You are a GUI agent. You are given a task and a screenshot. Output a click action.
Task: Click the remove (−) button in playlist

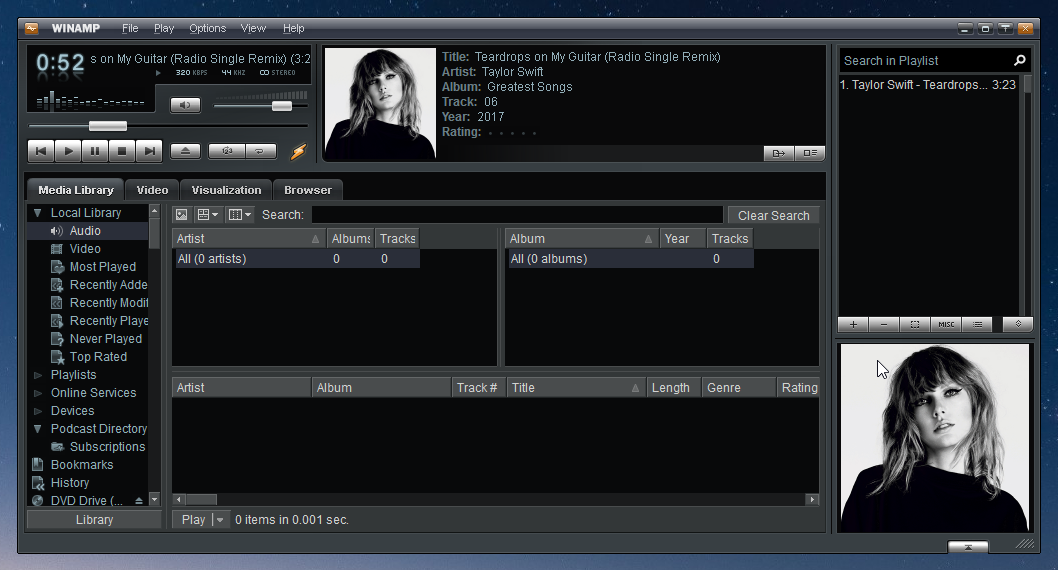[x=884, y=324]
